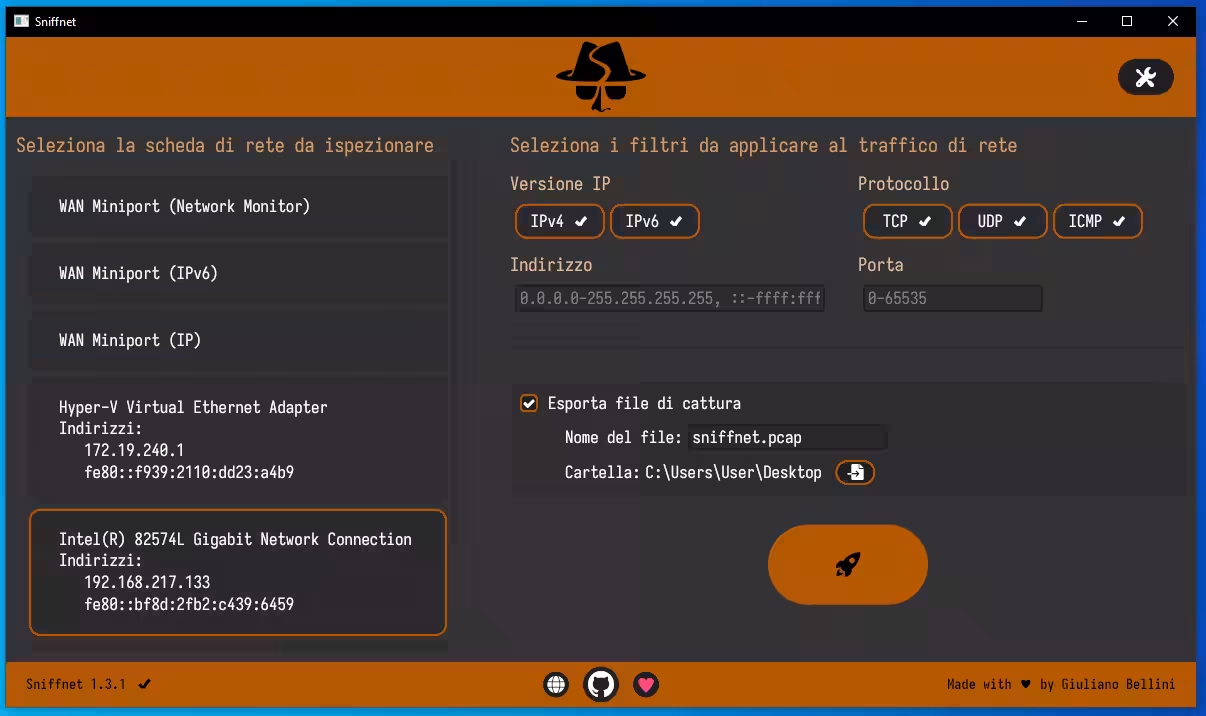
Task: Toggle the ICMP protocol filter
Action: [x=1097, y=221]
